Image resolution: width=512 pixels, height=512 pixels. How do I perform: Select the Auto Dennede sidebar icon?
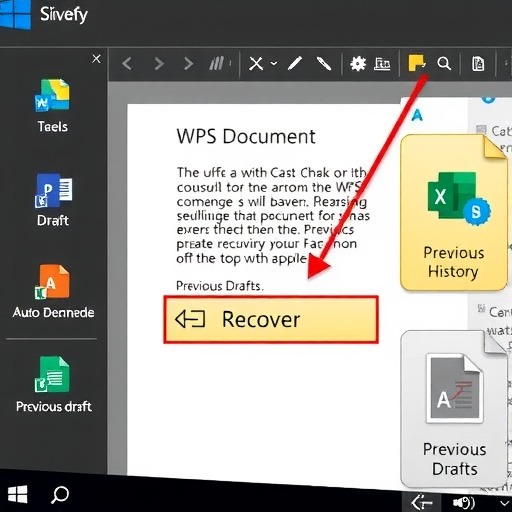pyautogui.click(x=53, y=292)
